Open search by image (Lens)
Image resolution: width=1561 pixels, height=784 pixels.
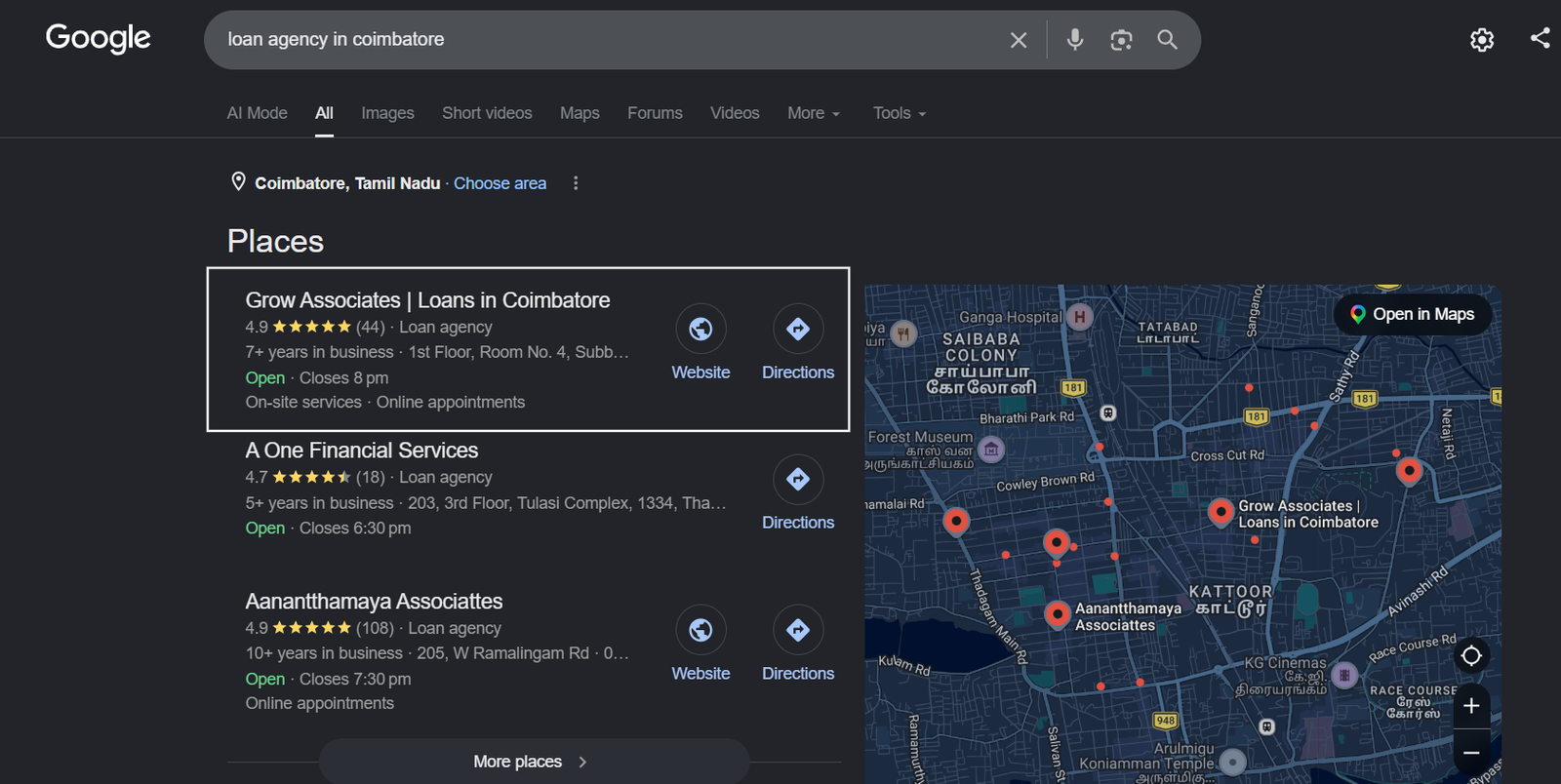point(1121,40)
